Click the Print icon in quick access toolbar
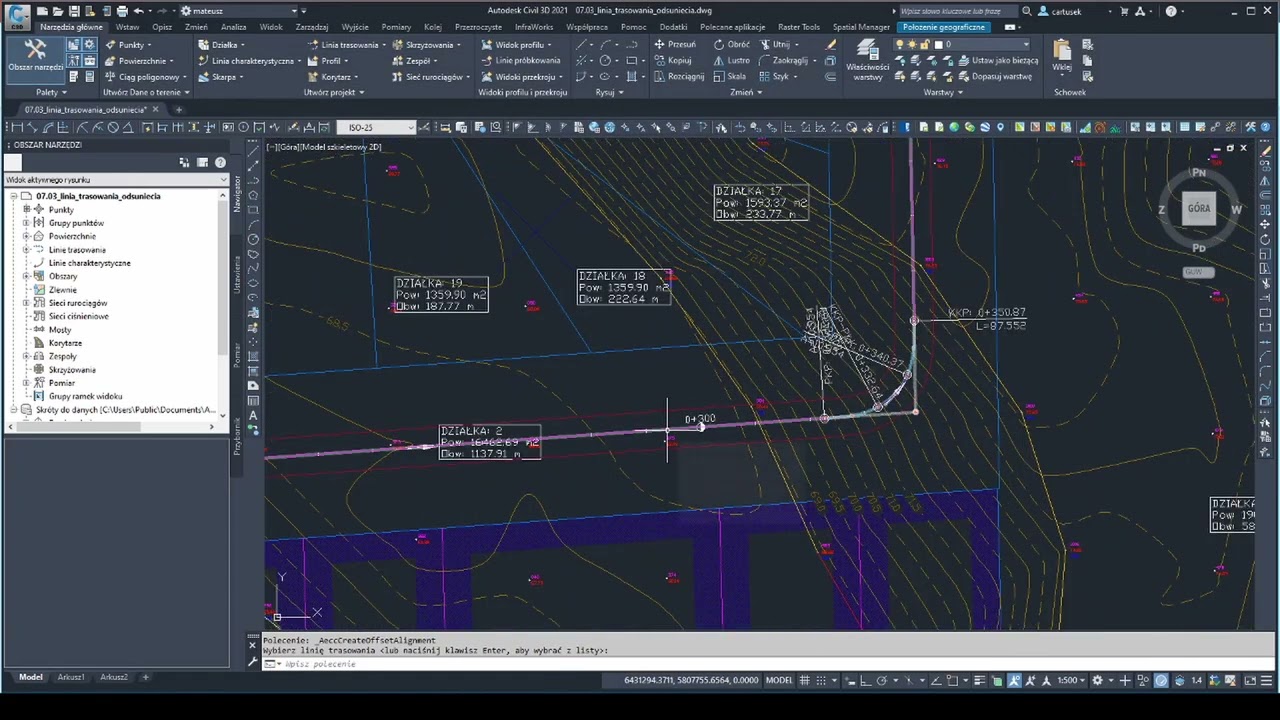The width and height of the screenshot is (1280, 720). pyautogui.click(x=122, y=11)
